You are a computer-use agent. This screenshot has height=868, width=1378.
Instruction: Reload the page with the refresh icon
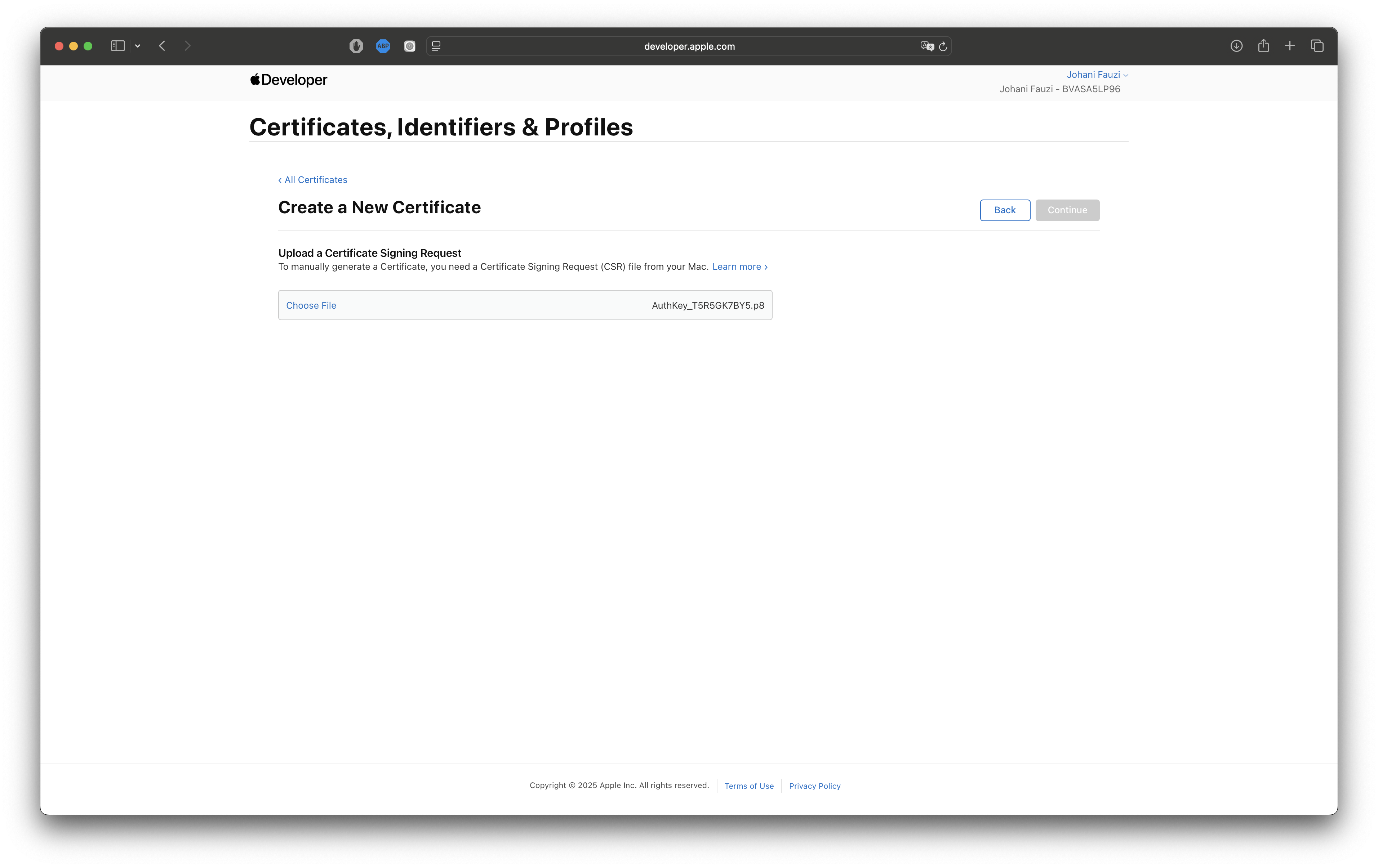pos(943,46)
